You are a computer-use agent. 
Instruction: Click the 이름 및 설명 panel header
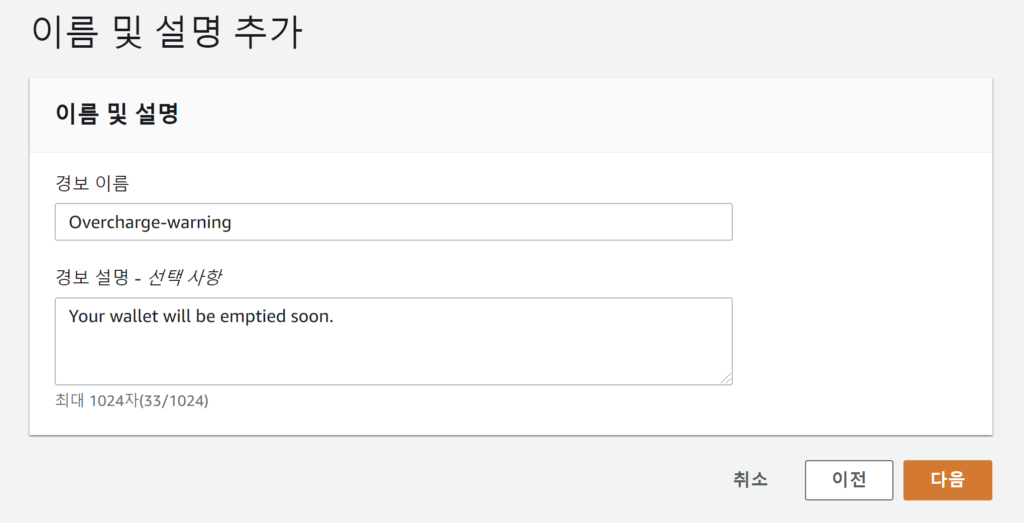116,114
